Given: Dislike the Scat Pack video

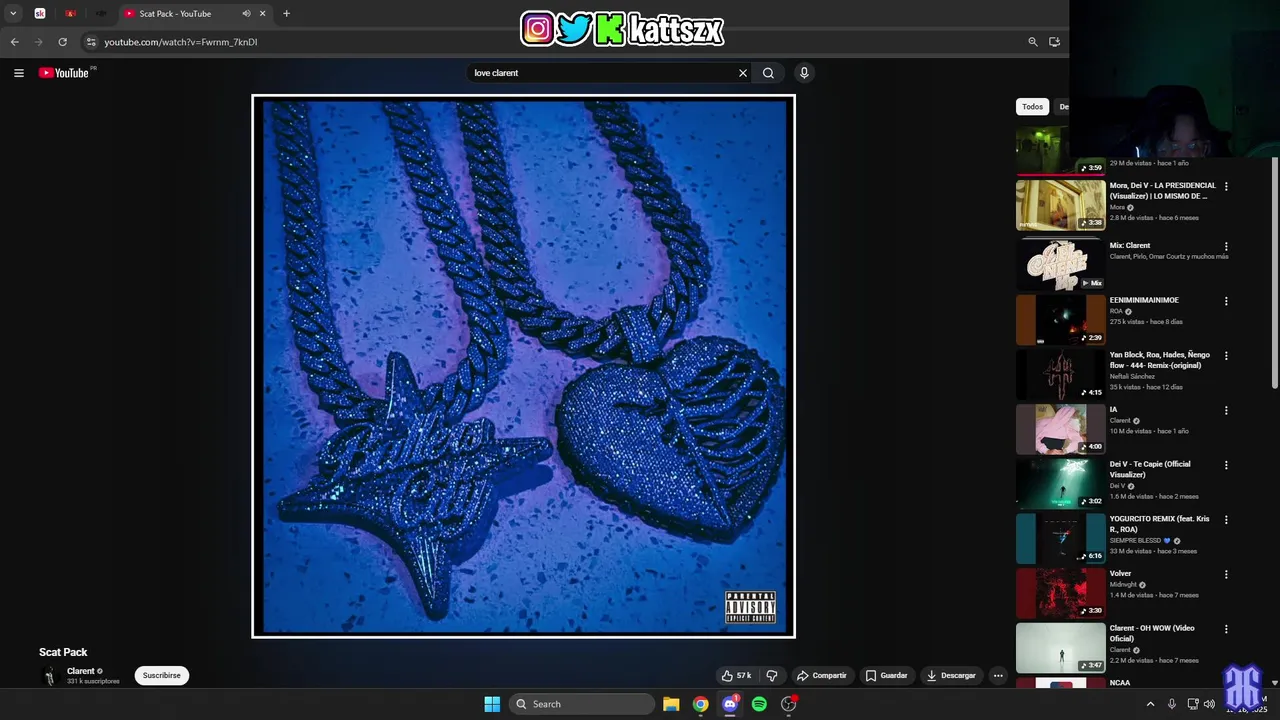Looking at the screenshot, I should point(771,676).
